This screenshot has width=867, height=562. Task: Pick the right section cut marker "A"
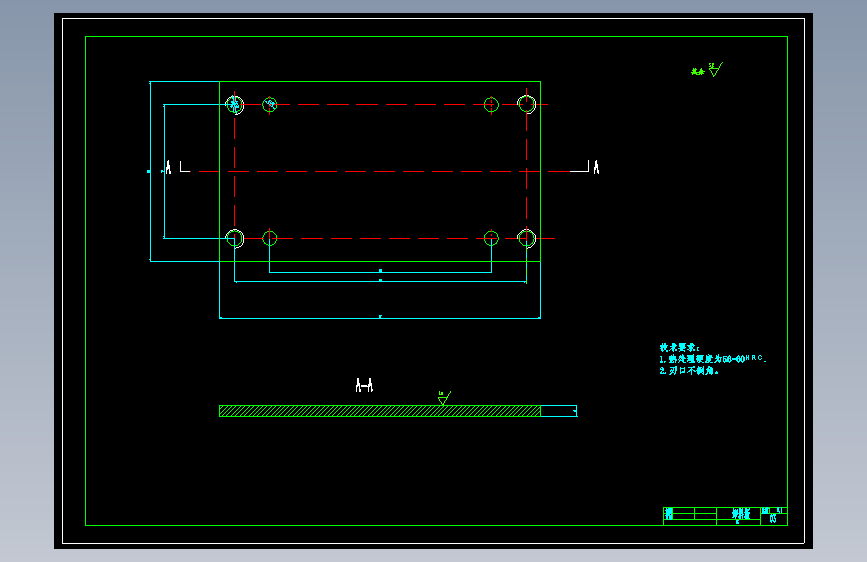click(x=596, y=167)
